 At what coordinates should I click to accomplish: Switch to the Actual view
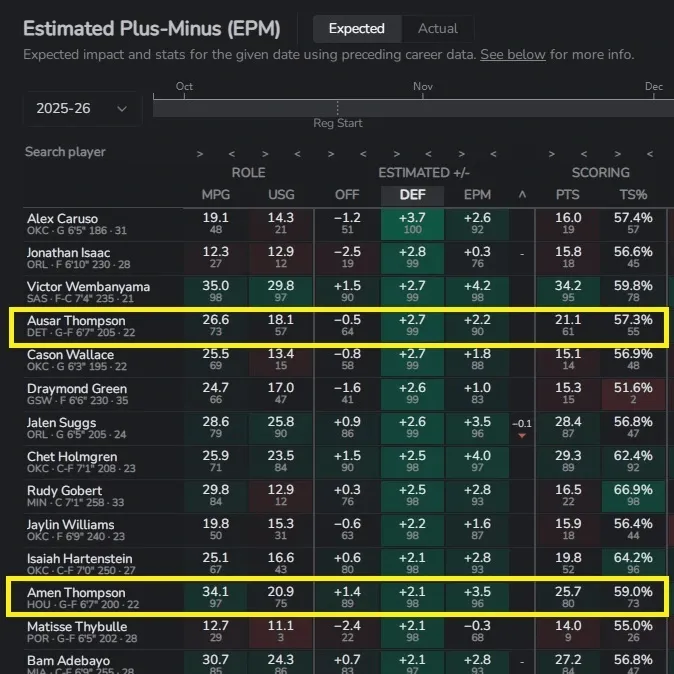438,29
